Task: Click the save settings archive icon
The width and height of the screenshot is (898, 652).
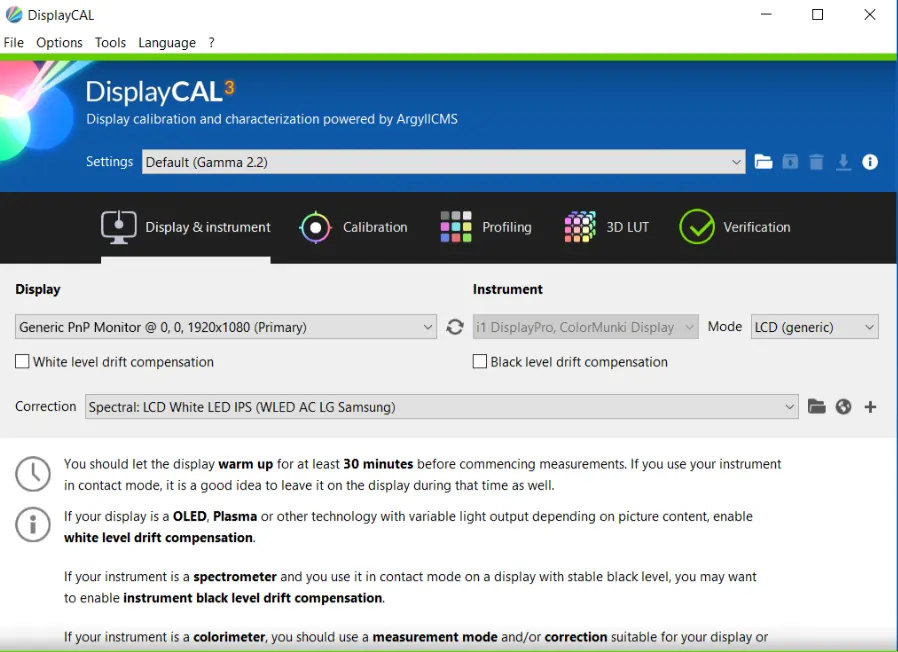Action: coord(790,162)
